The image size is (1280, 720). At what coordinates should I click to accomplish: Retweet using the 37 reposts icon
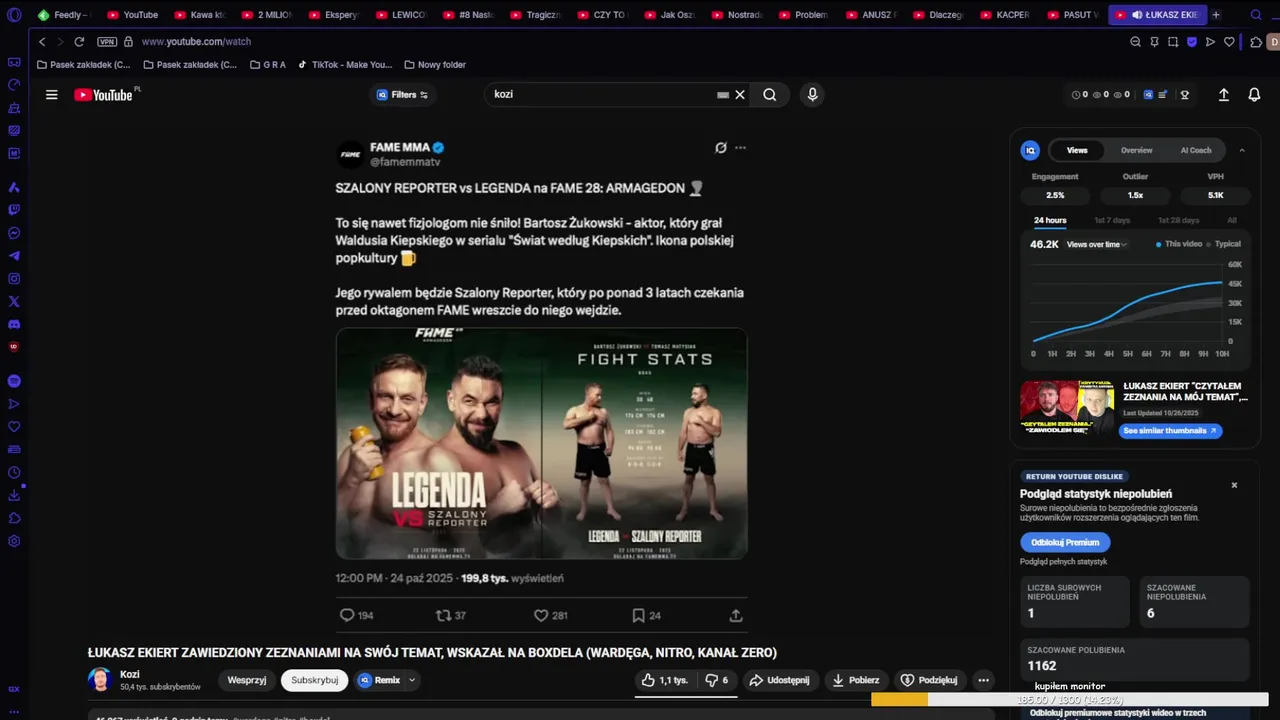(x=443, y=616)
